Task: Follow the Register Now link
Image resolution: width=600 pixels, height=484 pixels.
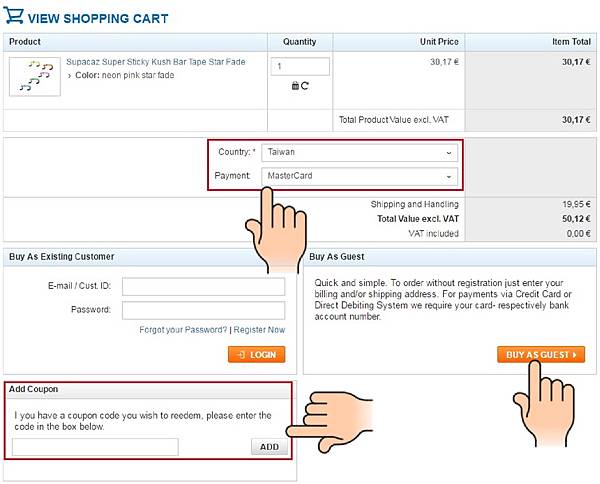Action: click(259, 330)
